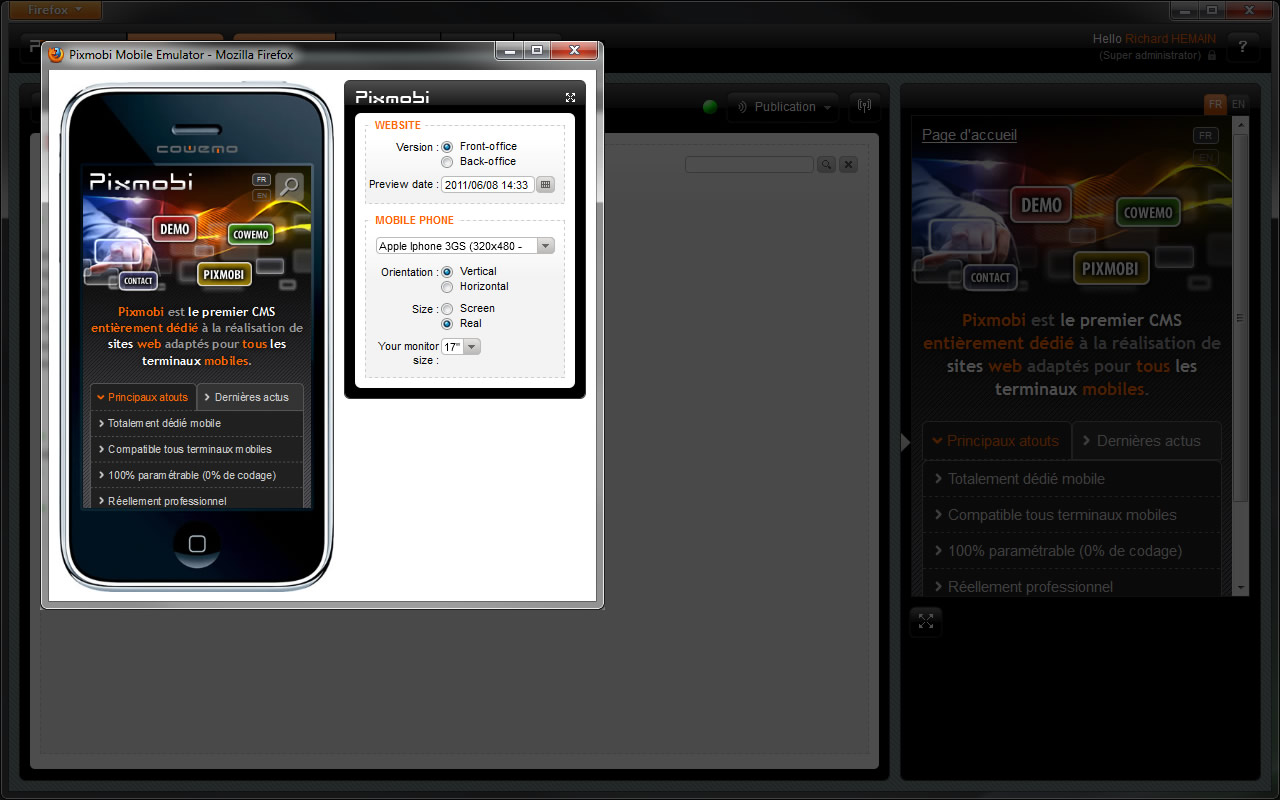This screenshot has width=1280, height=800.
Task: Tap the DEMO badge on the phone screen
Action: [174, 229]
